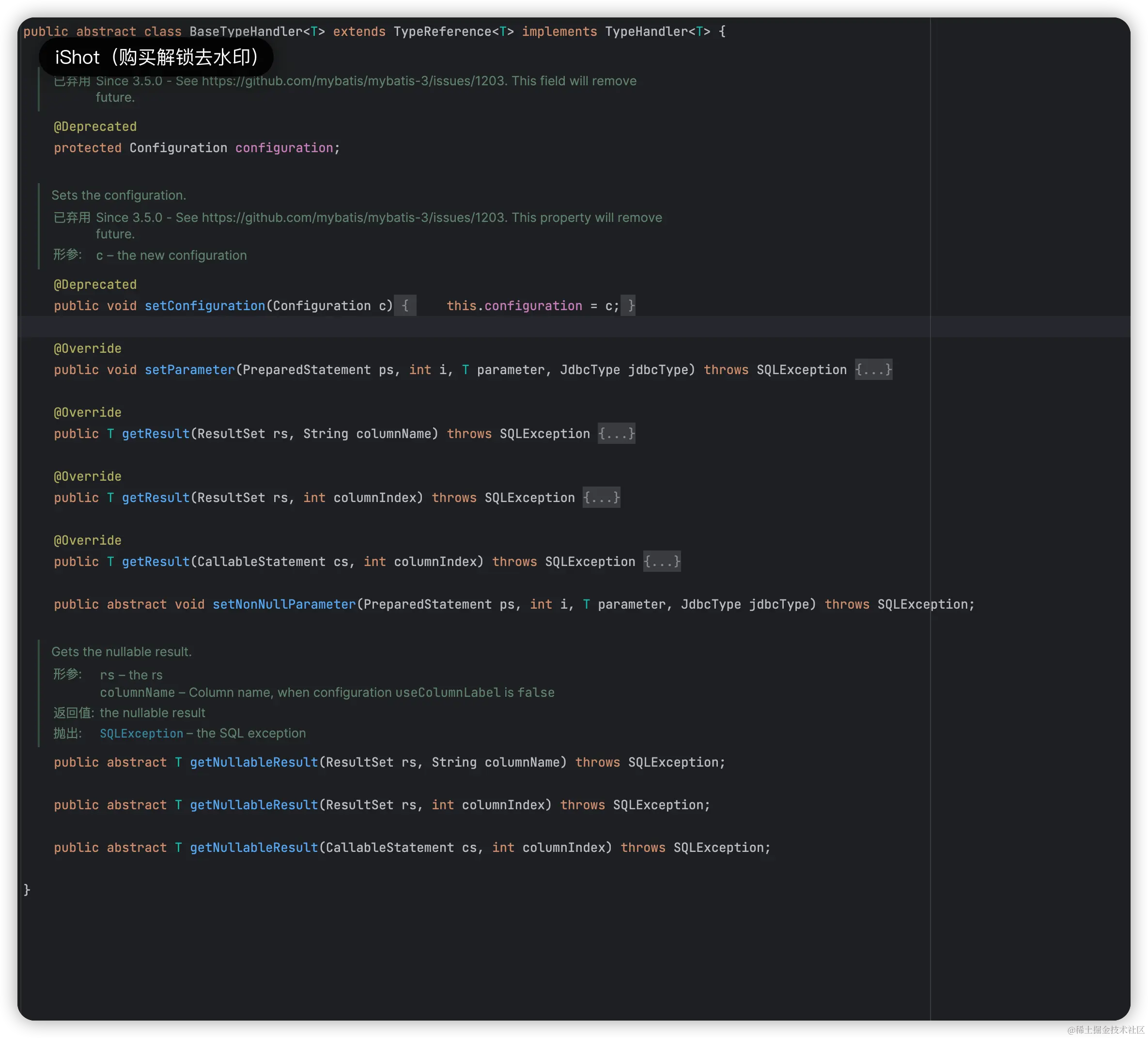Expand folded getResult String columnName body
This screenshot has height=1038, width=1148.
pyautogui.click(x=616, y=434)
